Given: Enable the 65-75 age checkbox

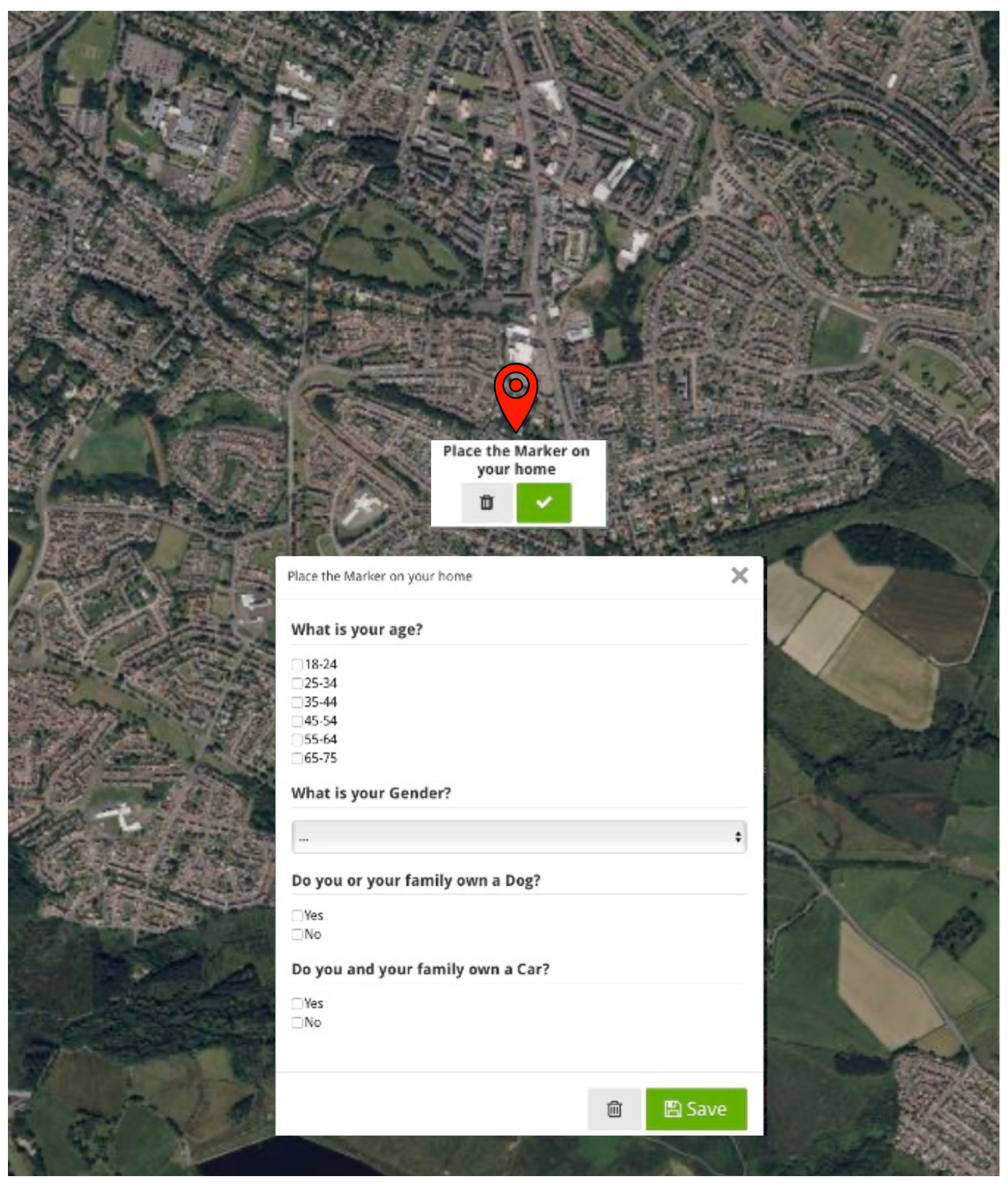Looking at the screenshot, I should [x=297, y=759].
